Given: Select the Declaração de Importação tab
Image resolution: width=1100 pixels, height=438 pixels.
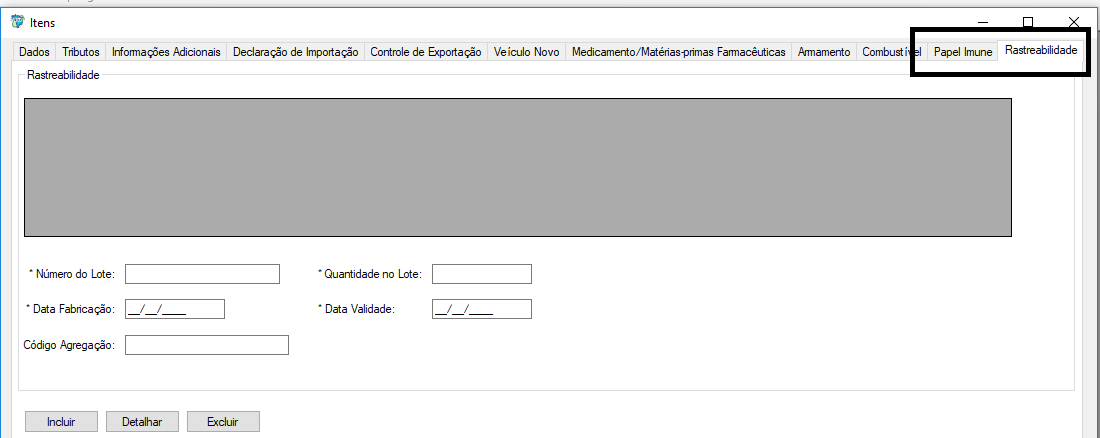Looking at the screenshot, I should click(x=295, y=52).
